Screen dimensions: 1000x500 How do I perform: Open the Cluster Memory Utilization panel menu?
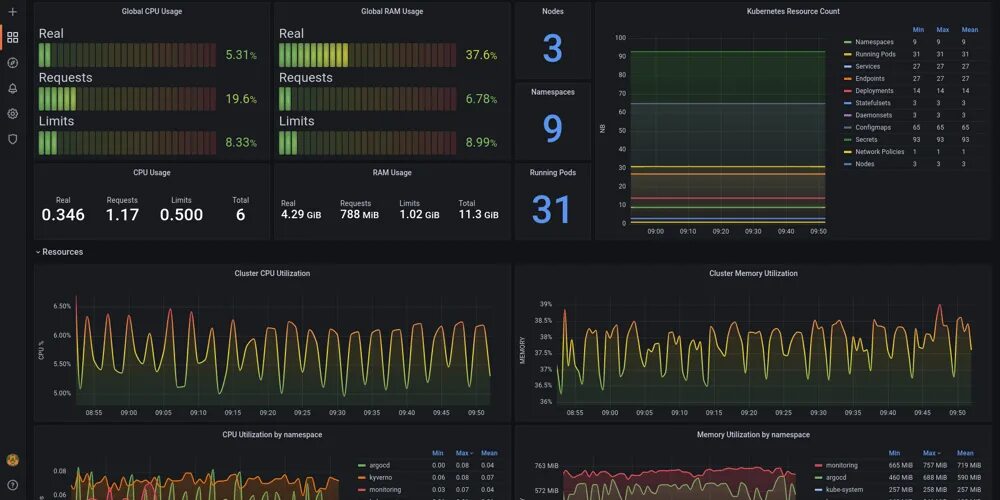click(x=753, y=273)
